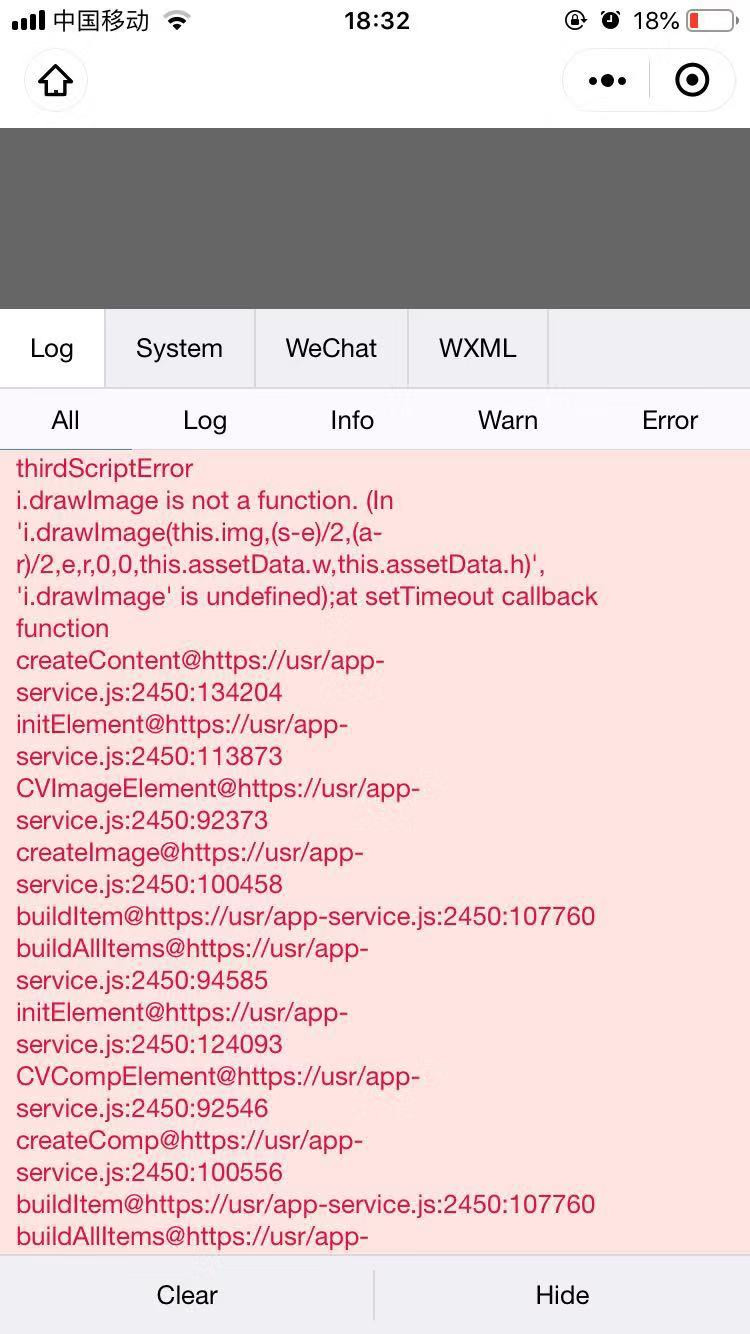750x1334 pixels.
Task: Open the WXML tab
Action: click(x=478, y=348)
